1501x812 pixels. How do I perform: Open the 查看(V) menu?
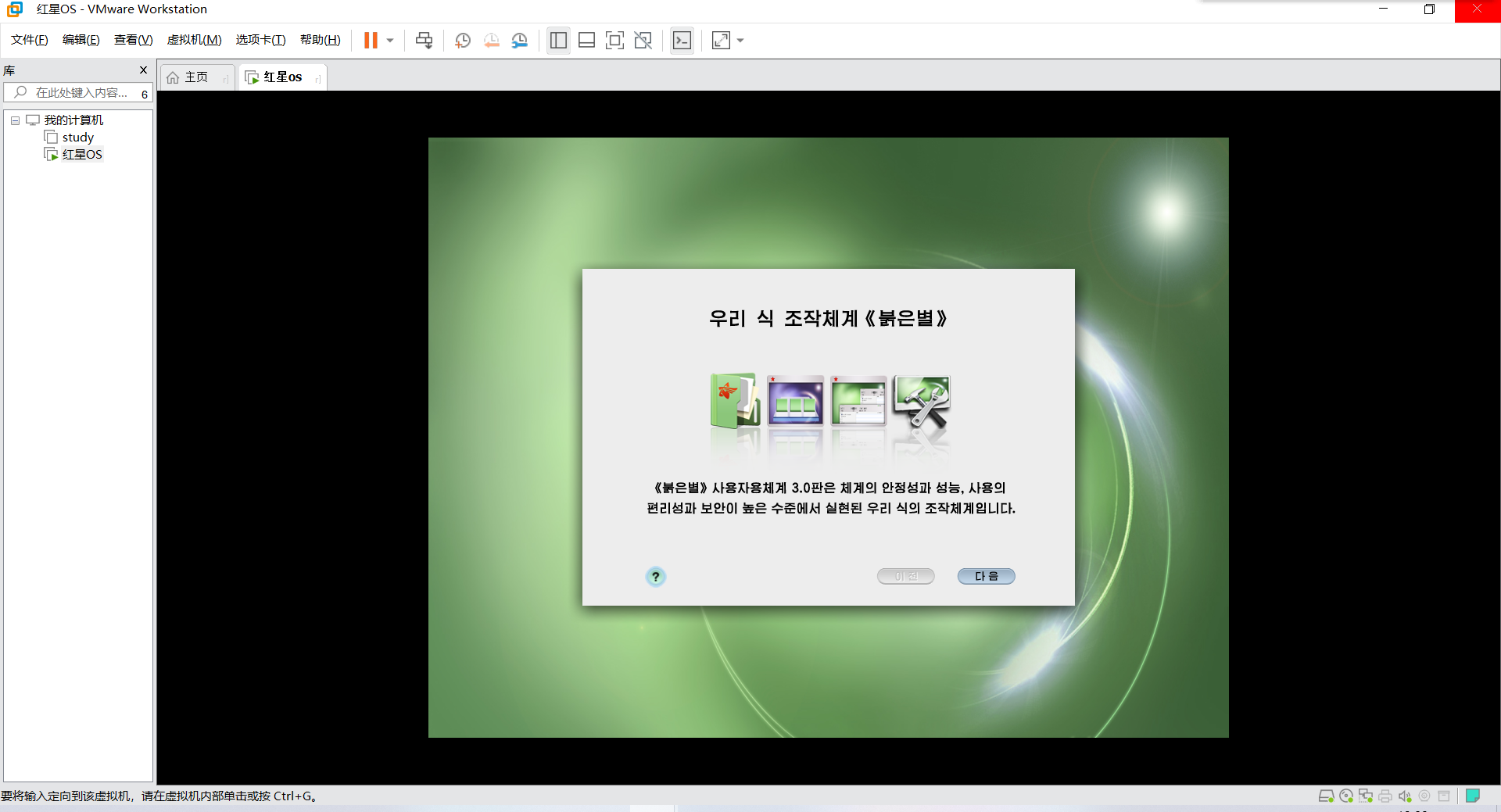tap(134, 40)
